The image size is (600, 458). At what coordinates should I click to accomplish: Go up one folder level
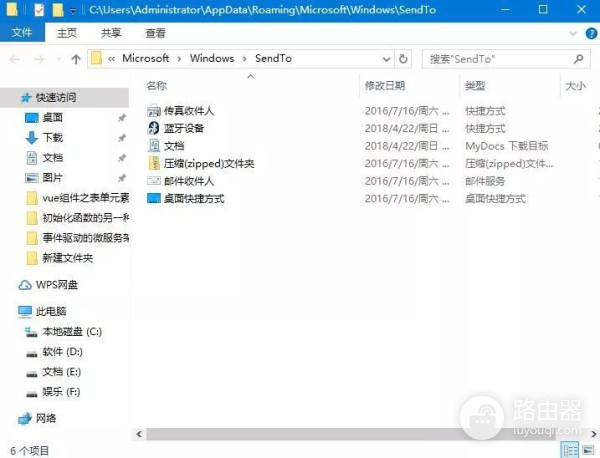76,59
